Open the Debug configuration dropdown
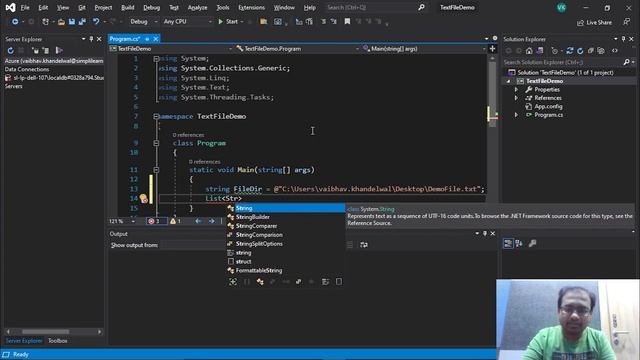Viewport: 640px width, 360px height. [144, 22]
